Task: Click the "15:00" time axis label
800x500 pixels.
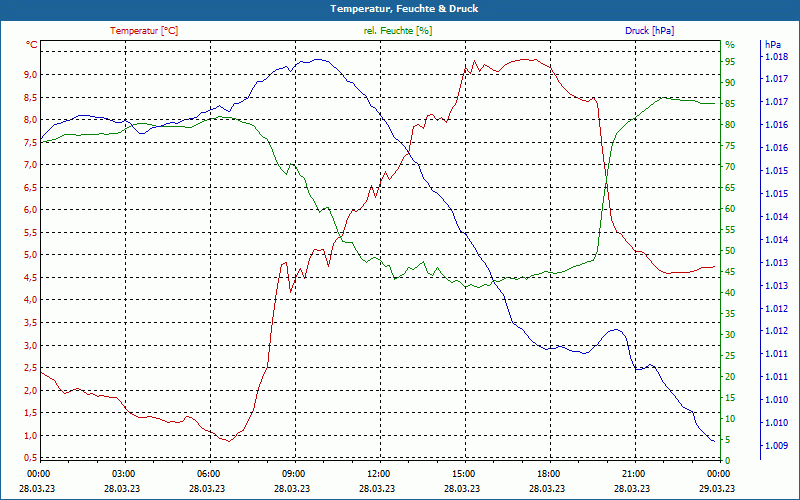Action: pos(464,474)
